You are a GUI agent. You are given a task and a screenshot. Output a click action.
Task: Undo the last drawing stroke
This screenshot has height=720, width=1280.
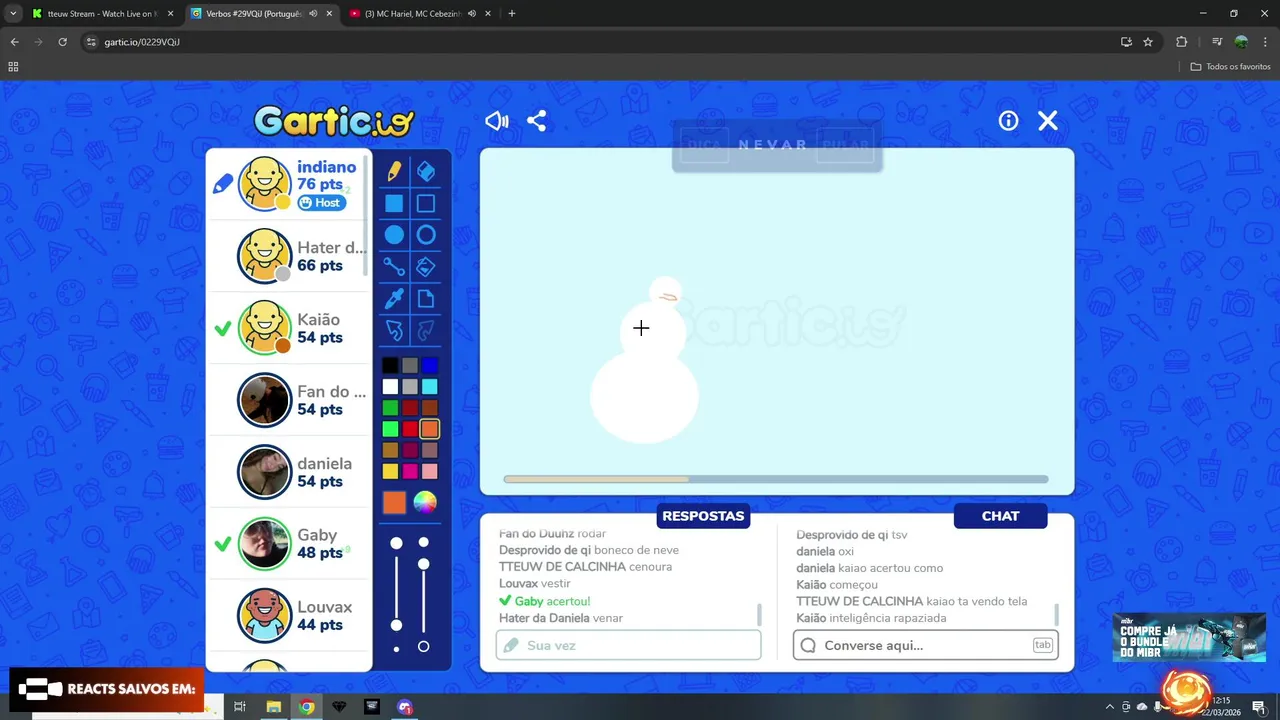pyautogui.click(x=394, y=330)
